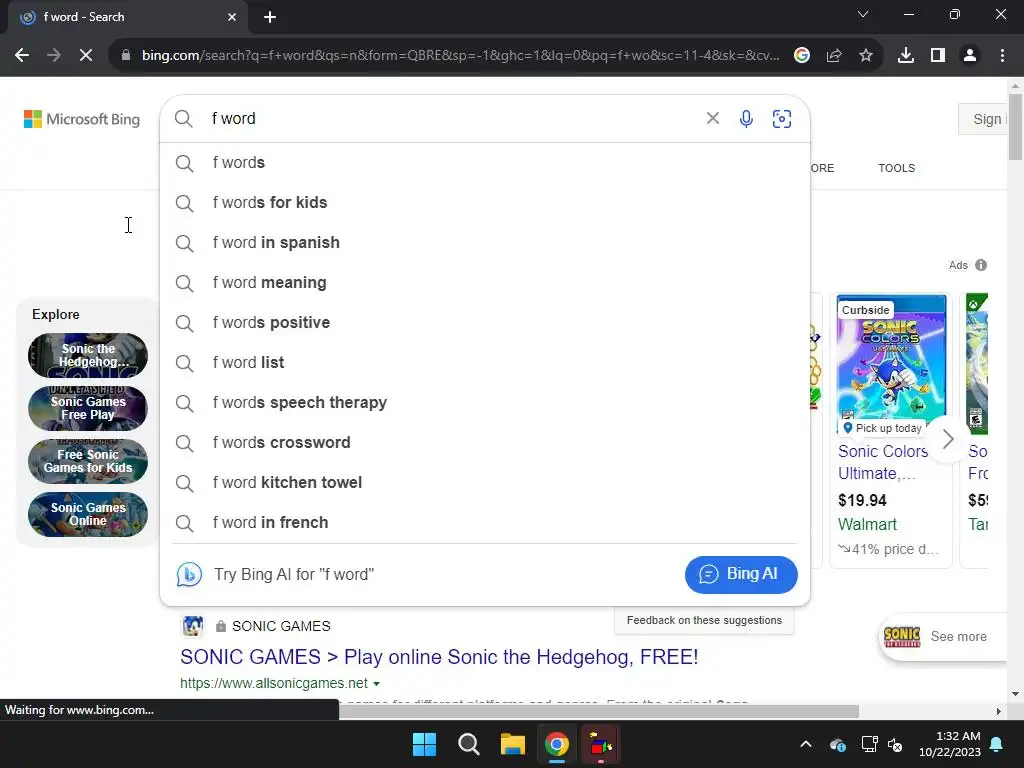Select suggestion "f words"
This screenshot has width=1024, height=768.
pyautogui.click(x=485, y=163)
